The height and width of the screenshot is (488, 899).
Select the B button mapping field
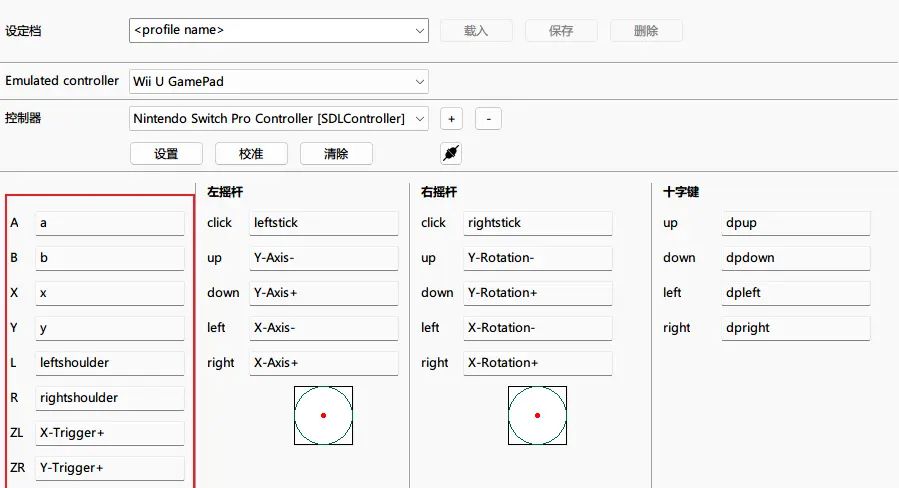tap(110, 258)
